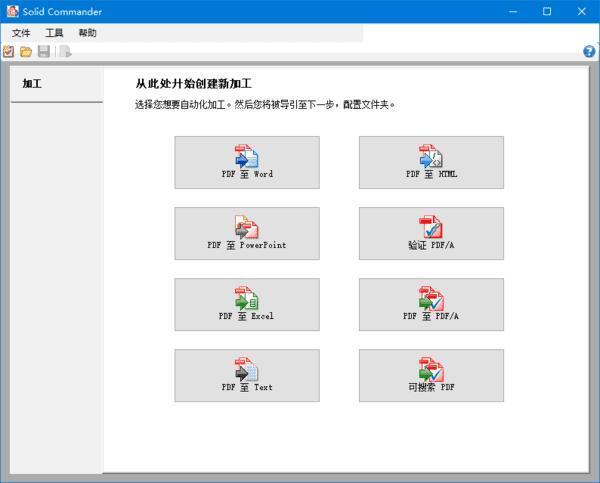
Task: Choose the PDF 至 PDF/A job
Action: (431, 304)
